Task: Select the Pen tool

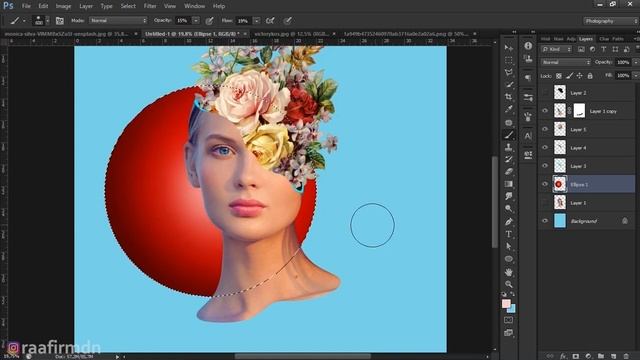Action: coord(509,222)
